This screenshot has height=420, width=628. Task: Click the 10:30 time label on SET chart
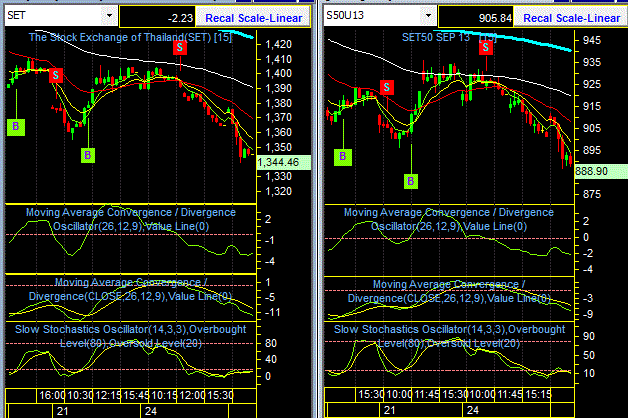coord(80,396)
